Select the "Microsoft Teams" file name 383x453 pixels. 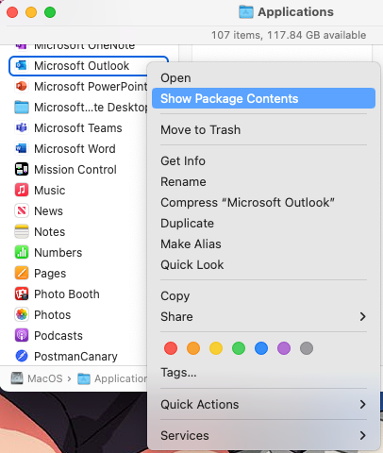78,128
